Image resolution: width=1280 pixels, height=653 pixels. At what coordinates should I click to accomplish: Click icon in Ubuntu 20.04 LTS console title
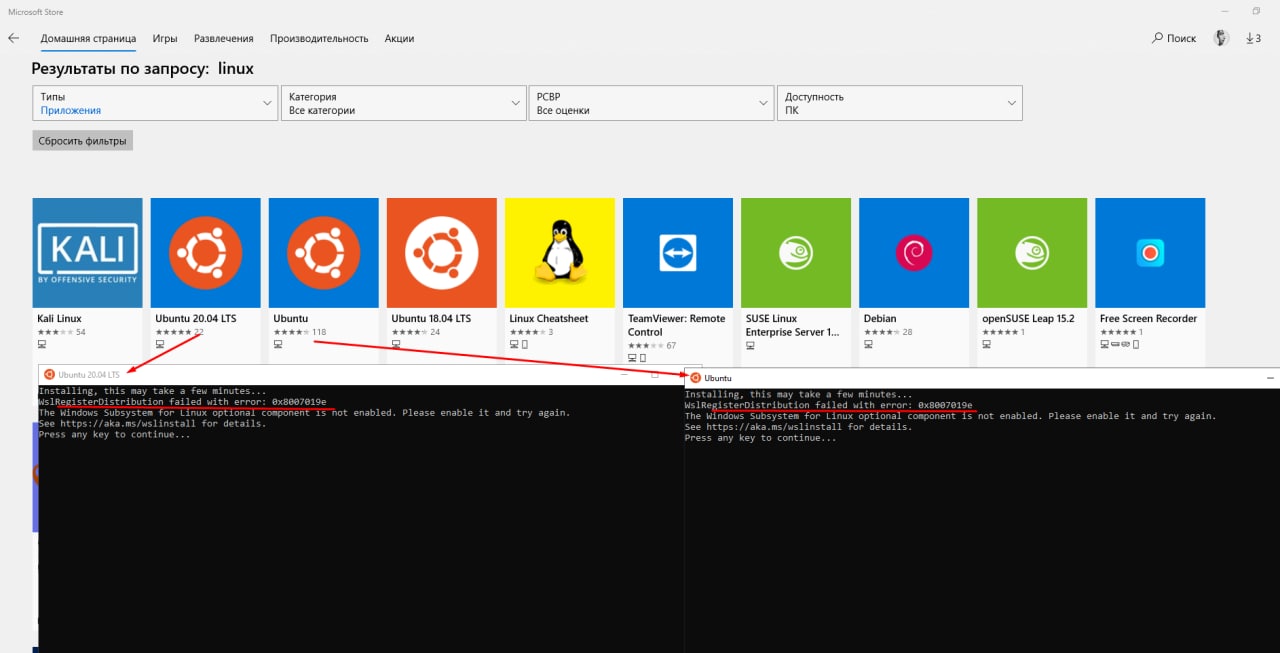coord(49,374)
